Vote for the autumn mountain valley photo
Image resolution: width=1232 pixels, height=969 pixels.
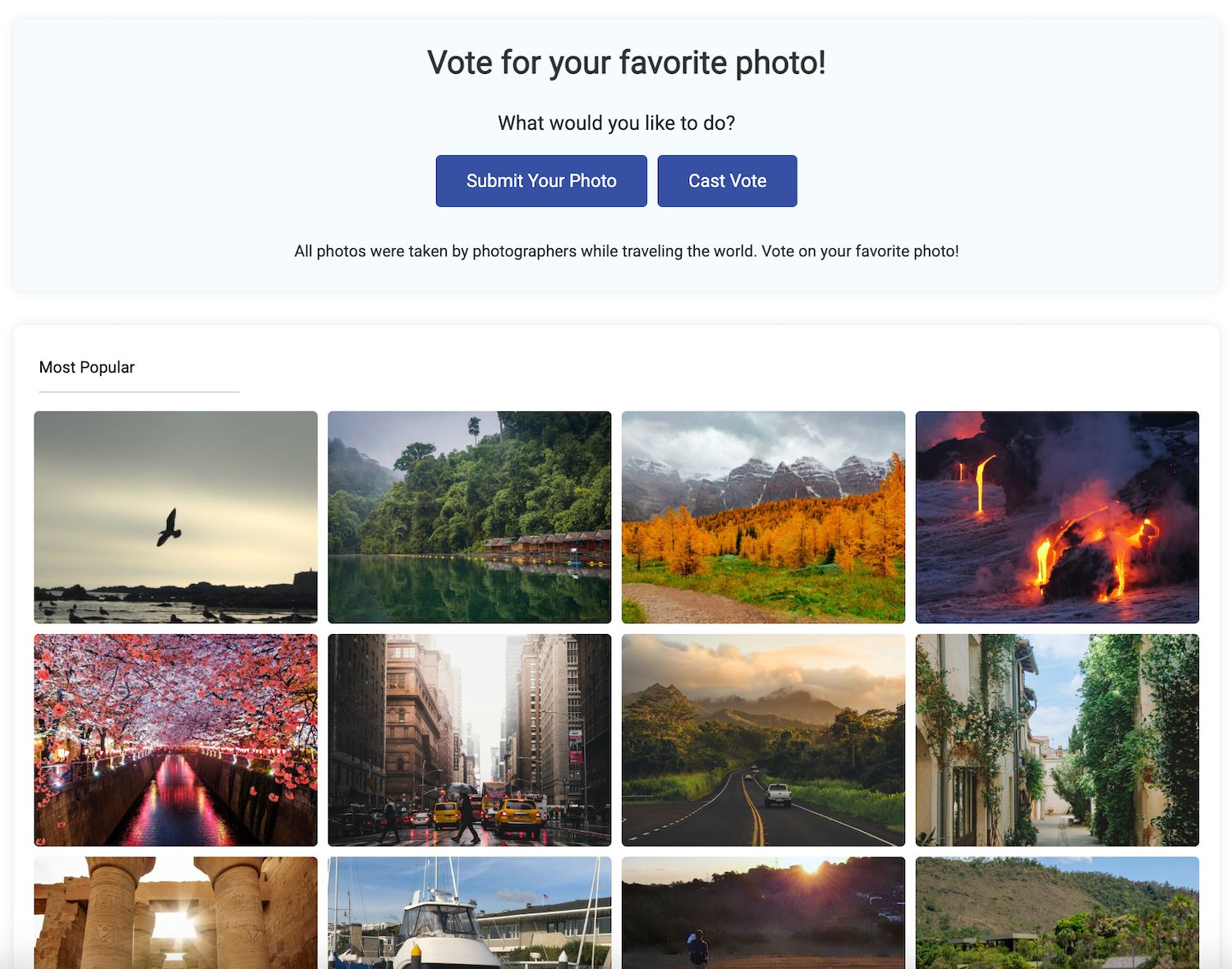pyautogui.click(x=763, y=516)
